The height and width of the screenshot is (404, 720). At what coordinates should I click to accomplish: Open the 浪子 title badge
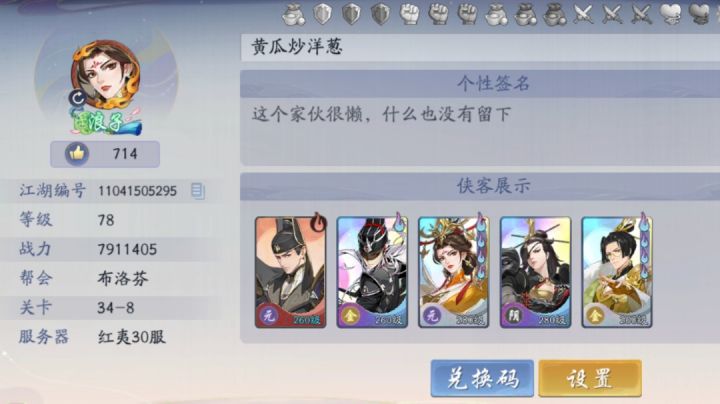106,122
